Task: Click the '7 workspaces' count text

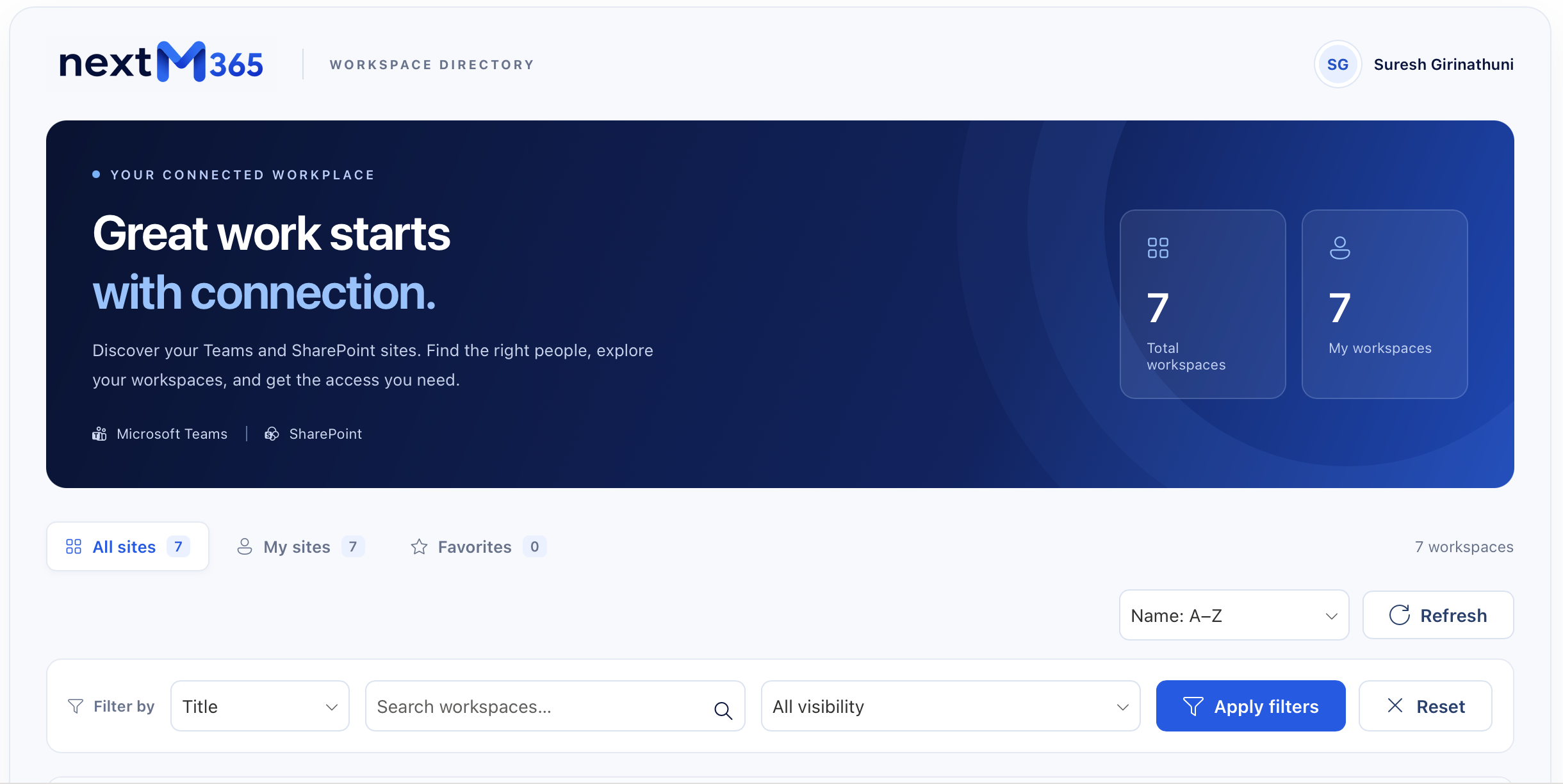Action: tap(1464, 547)
